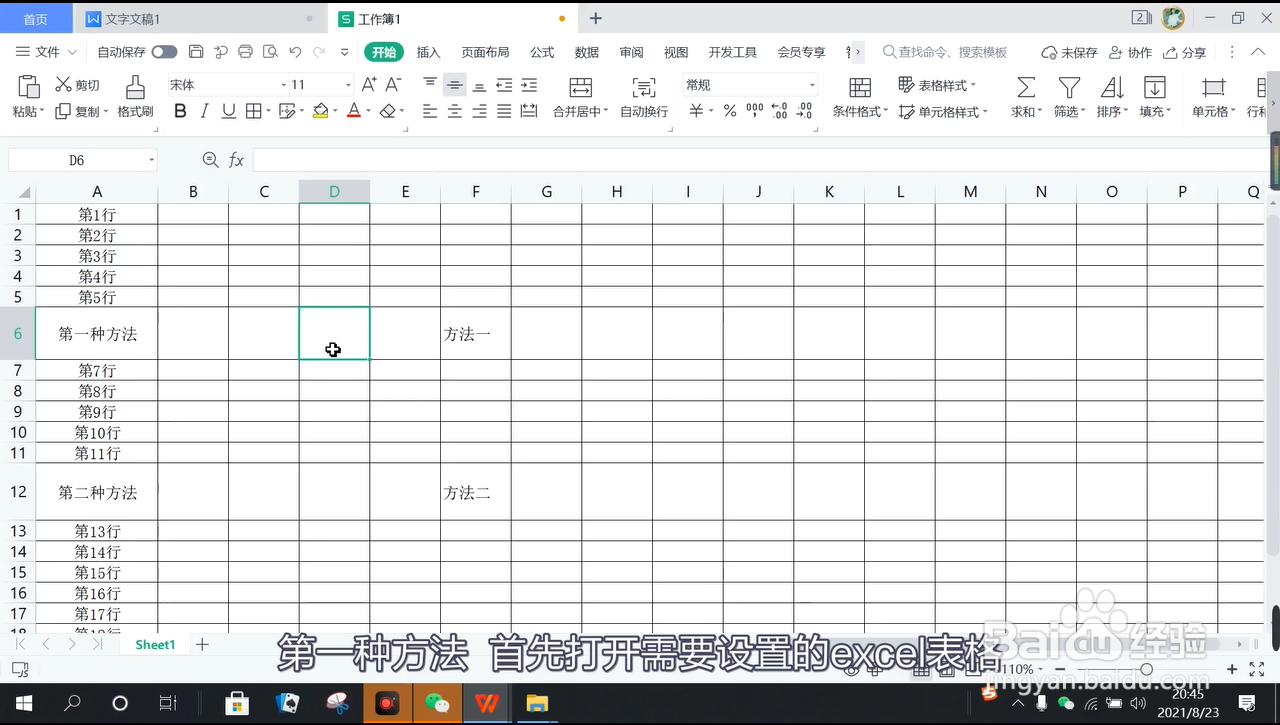Increase decimal places
This screenshot has height=725, width=1280.
tap(780, 111)
